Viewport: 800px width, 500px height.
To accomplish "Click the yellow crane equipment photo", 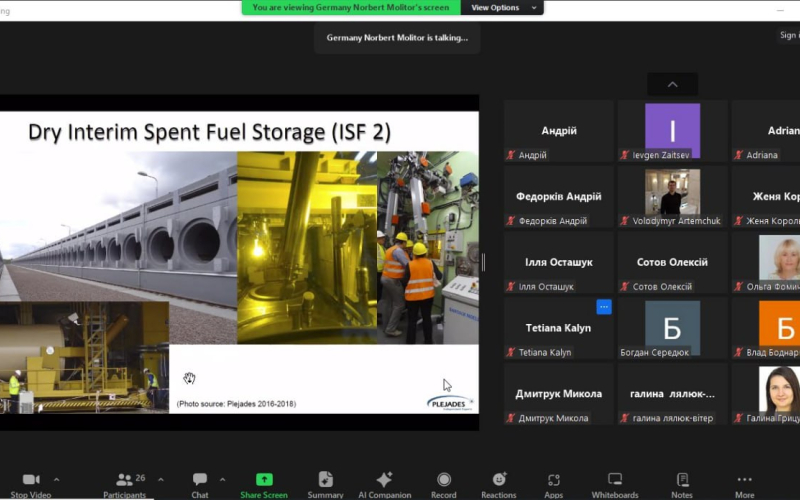I will pos(84,357).
